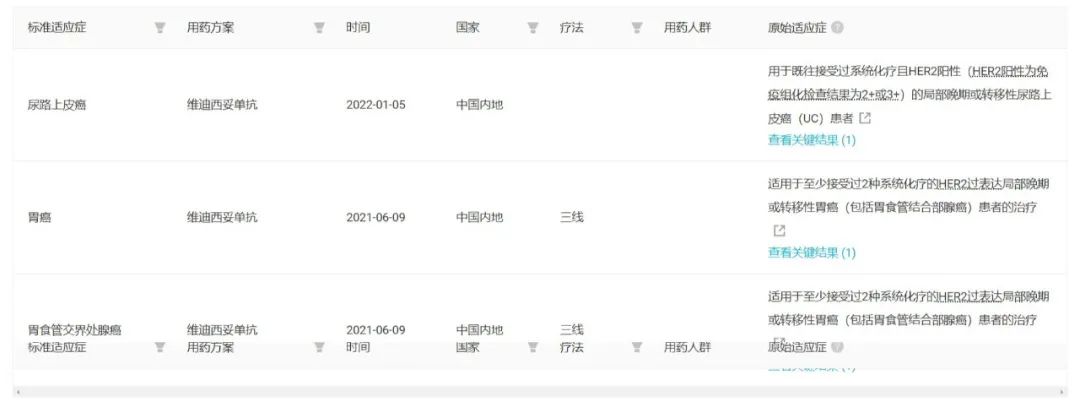Click the 用药人群 column header
This screenshot has width=1080, height=407.
pyautogui.click(x=687, y=28)
